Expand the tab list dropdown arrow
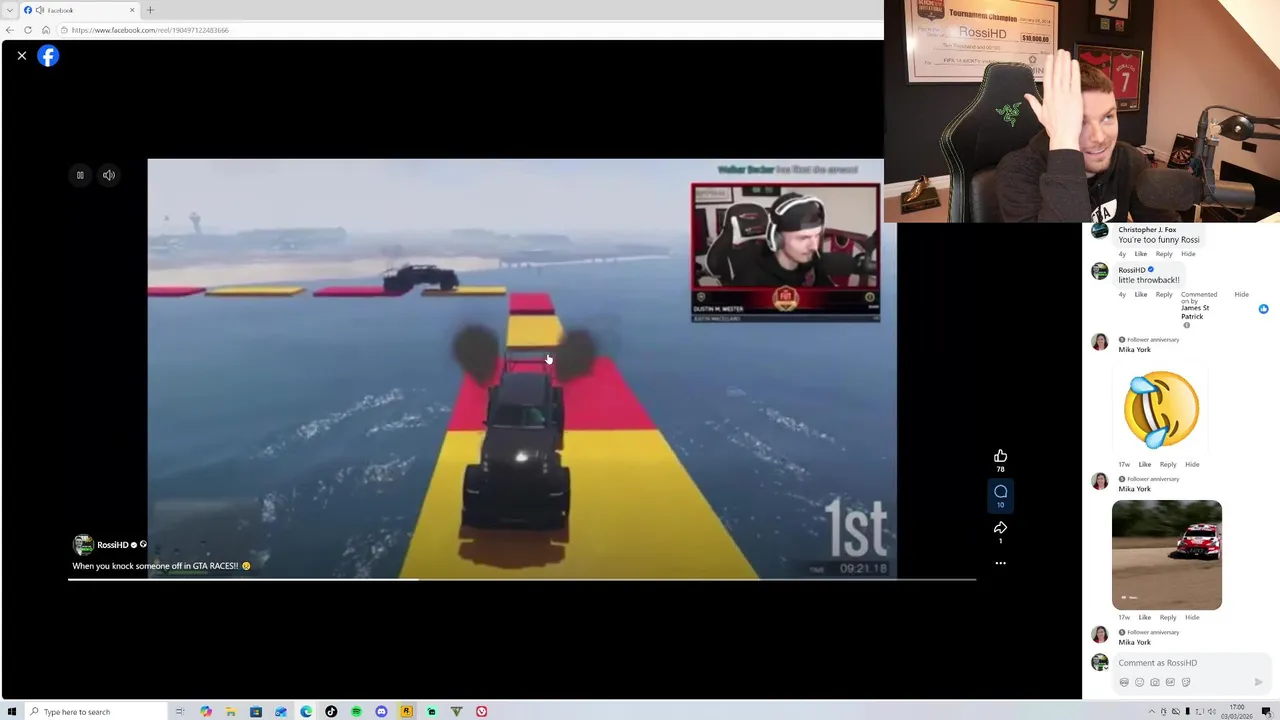The width and height of the screenshot is (1280, 720). coord(9,10)
